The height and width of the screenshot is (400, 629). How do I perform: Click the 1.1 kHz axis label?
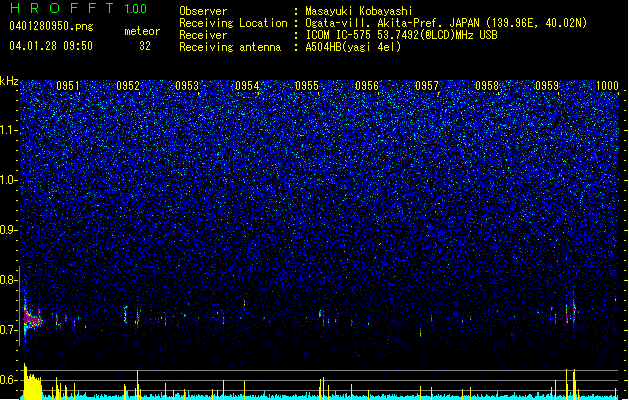pyautogui.click(x=8, y=130)
